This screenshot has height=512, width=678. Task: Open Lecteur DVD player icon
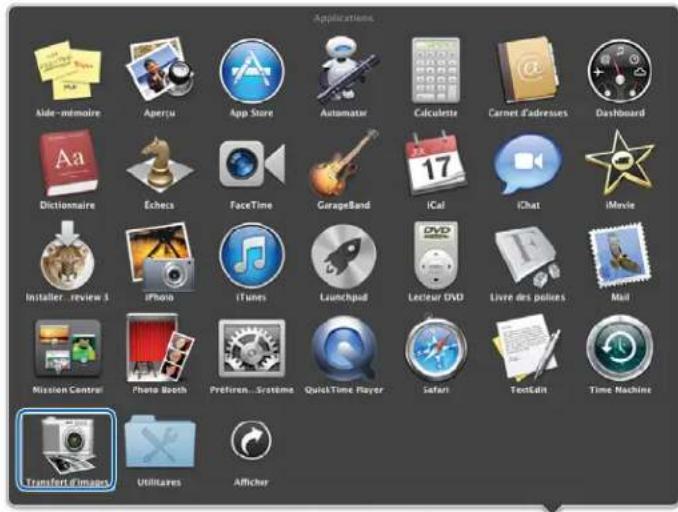click(x=436, y=255)
